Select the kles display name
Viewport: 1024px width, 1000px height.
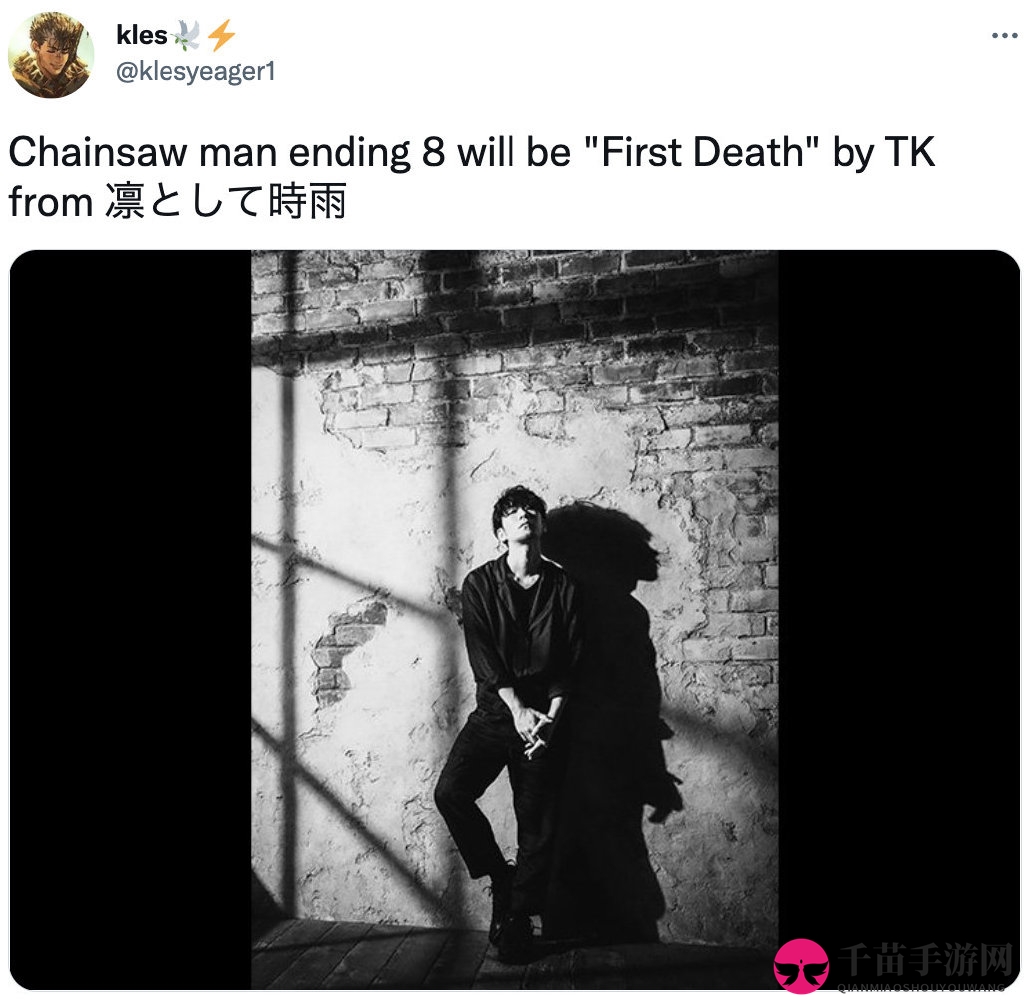click(x=142, y=35)
